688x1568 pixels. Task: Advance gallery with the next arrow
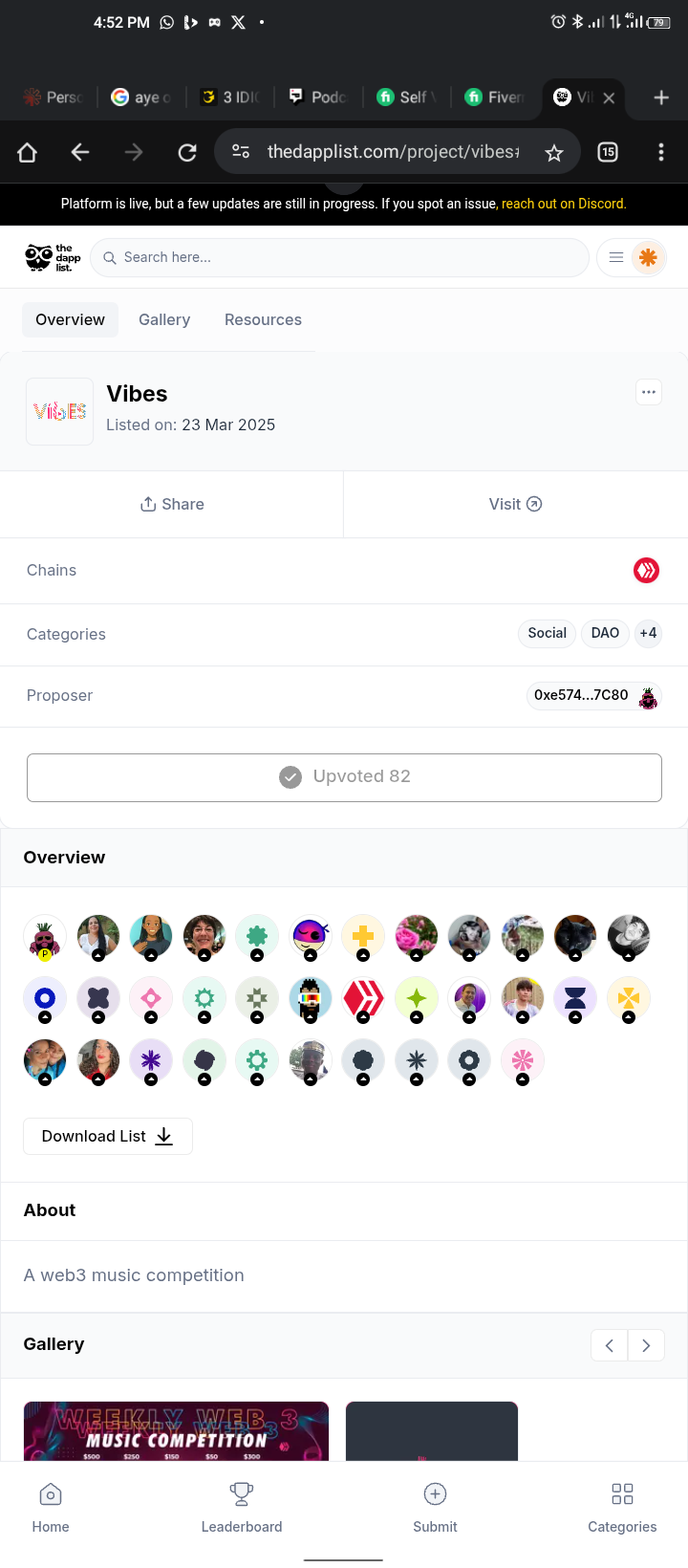(646, 1345)
